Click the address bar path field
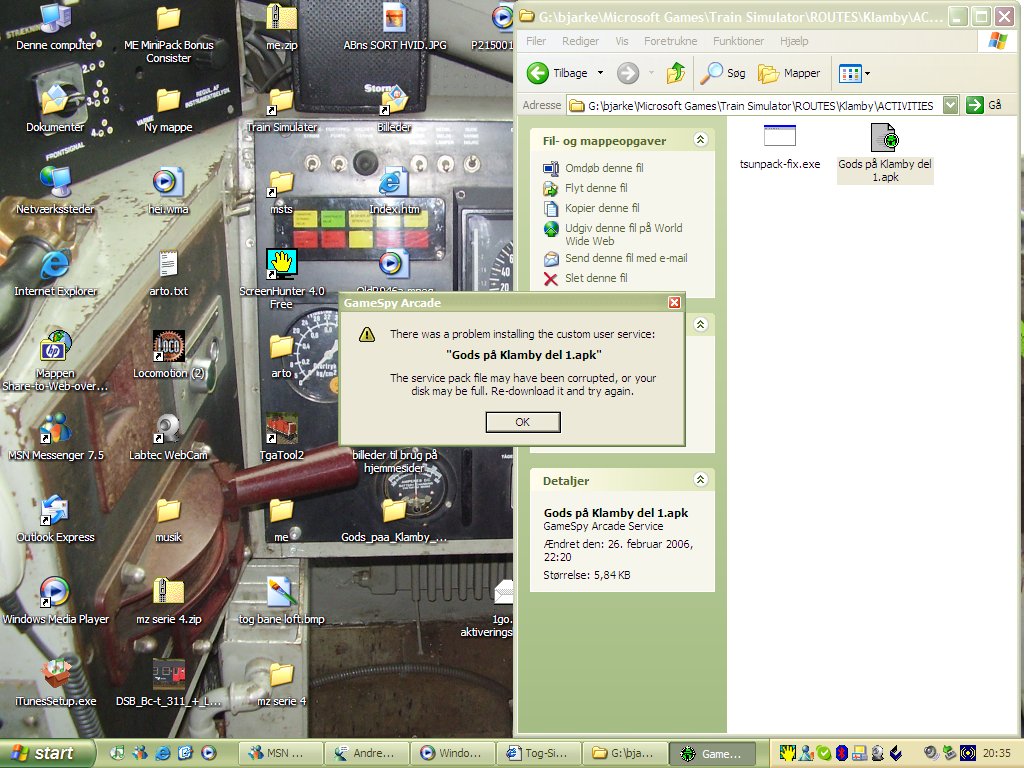The height and width of the screenshot is (768, 1024). [754, 105]
